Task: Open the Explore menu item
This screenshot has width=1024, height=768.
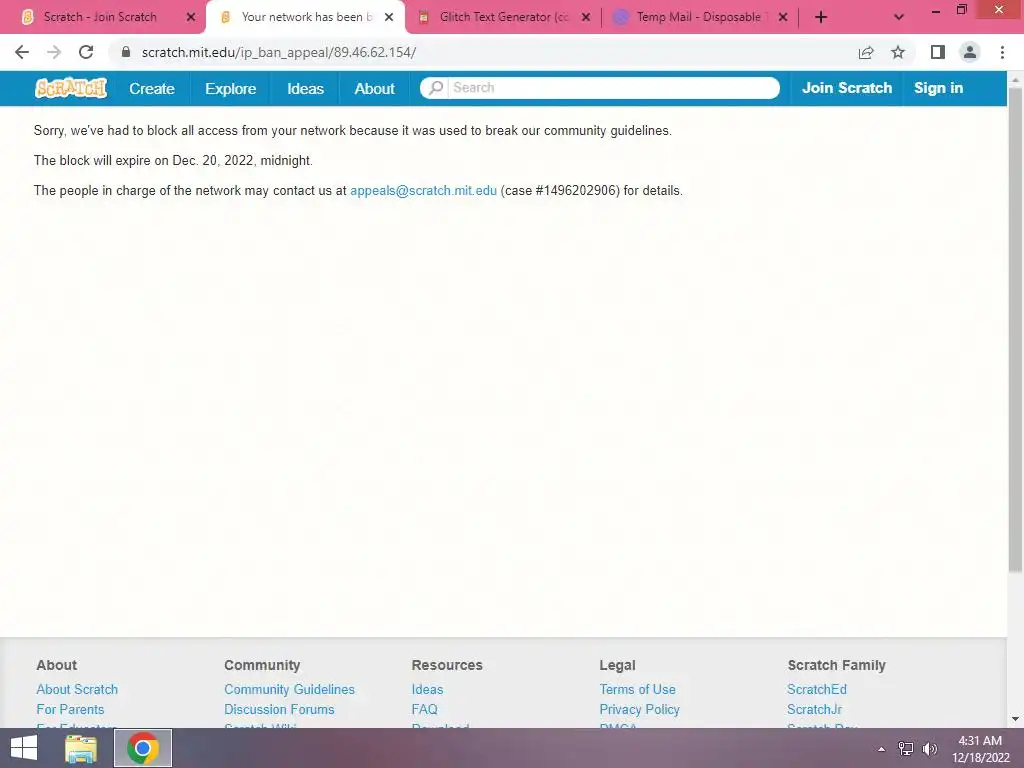Action: coord(231,89)
